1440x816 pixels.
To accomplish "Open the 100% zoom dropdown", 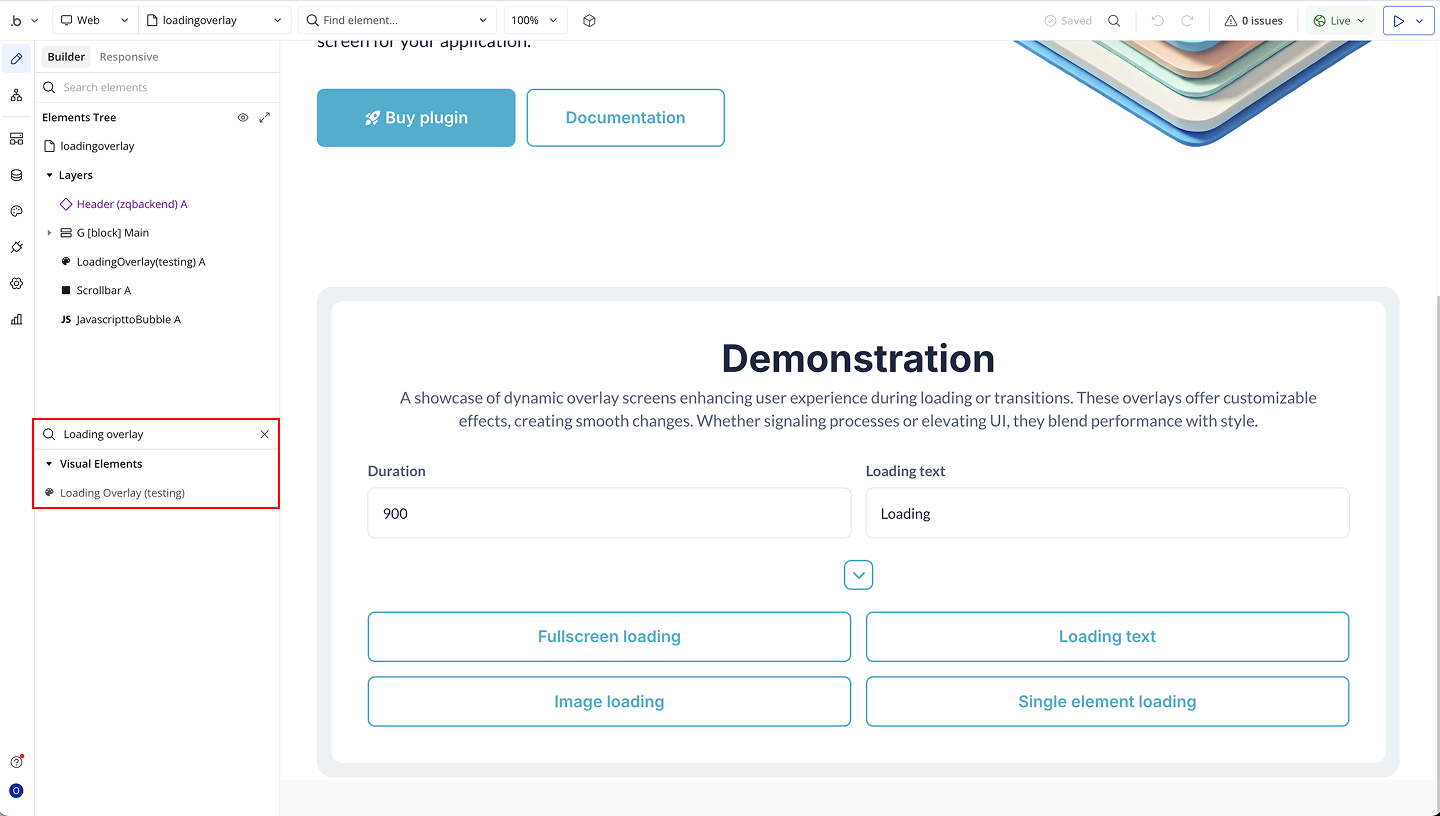I will pyautogui.click(x=535, y=20).
